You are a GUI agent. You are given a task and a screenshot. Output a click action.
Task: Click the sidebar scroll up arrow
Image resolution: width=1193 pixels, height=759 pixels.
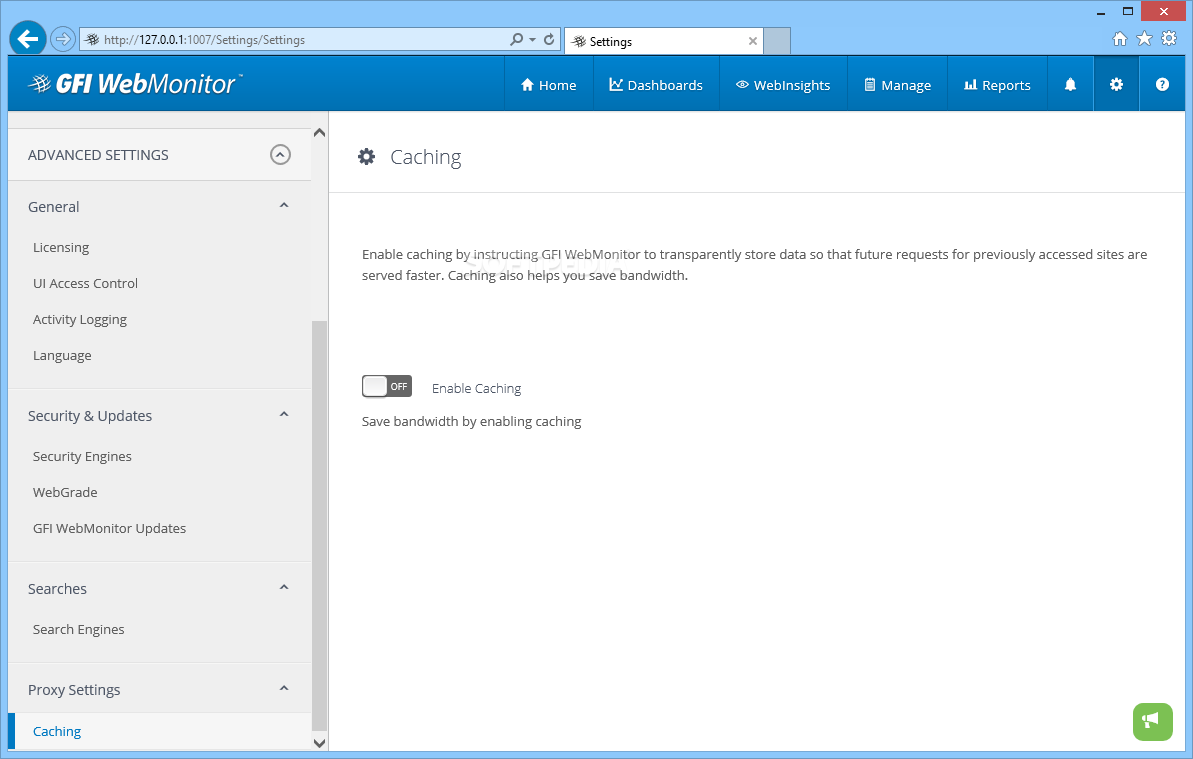pos(320,133)
